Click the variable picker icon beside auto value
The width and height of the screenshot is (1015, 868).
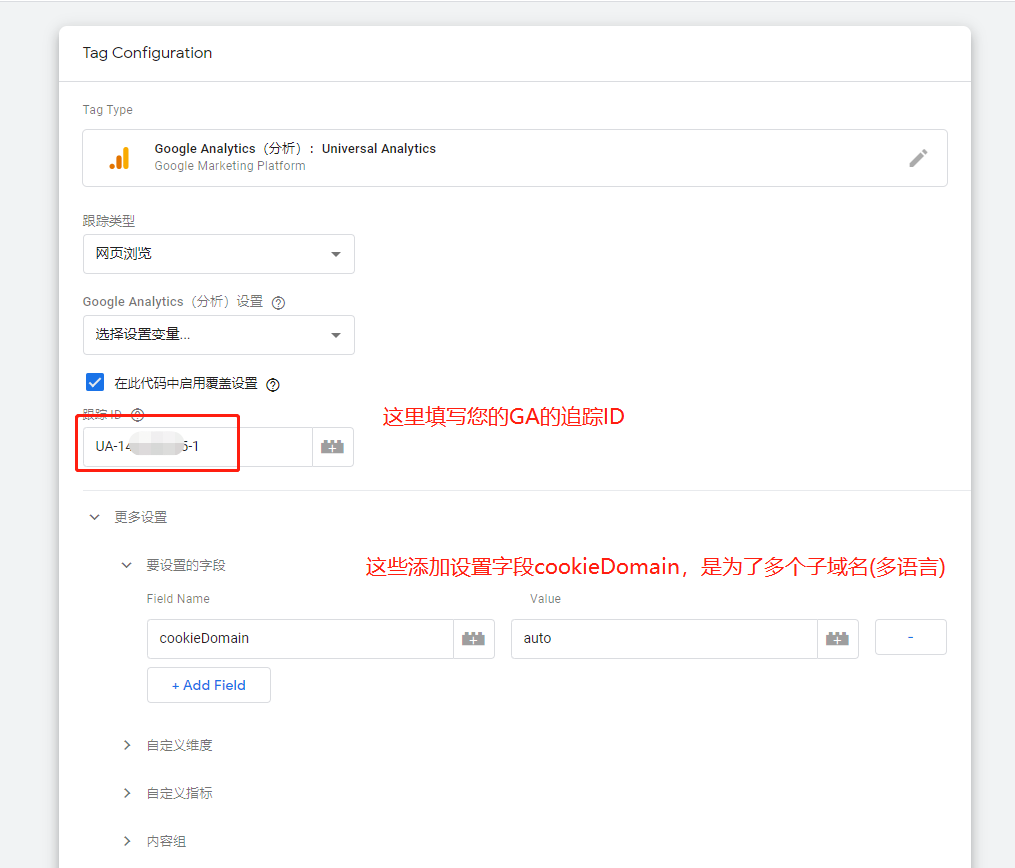pyautogui.click(x=838, y=639)
